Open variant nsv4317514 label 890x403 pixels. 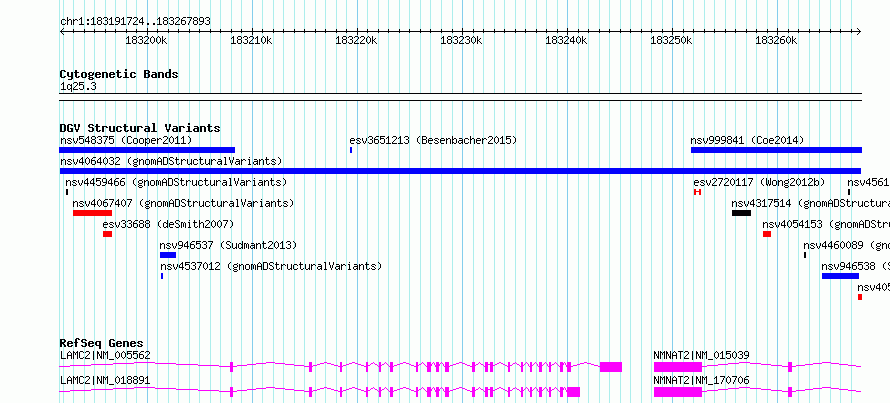811,203
